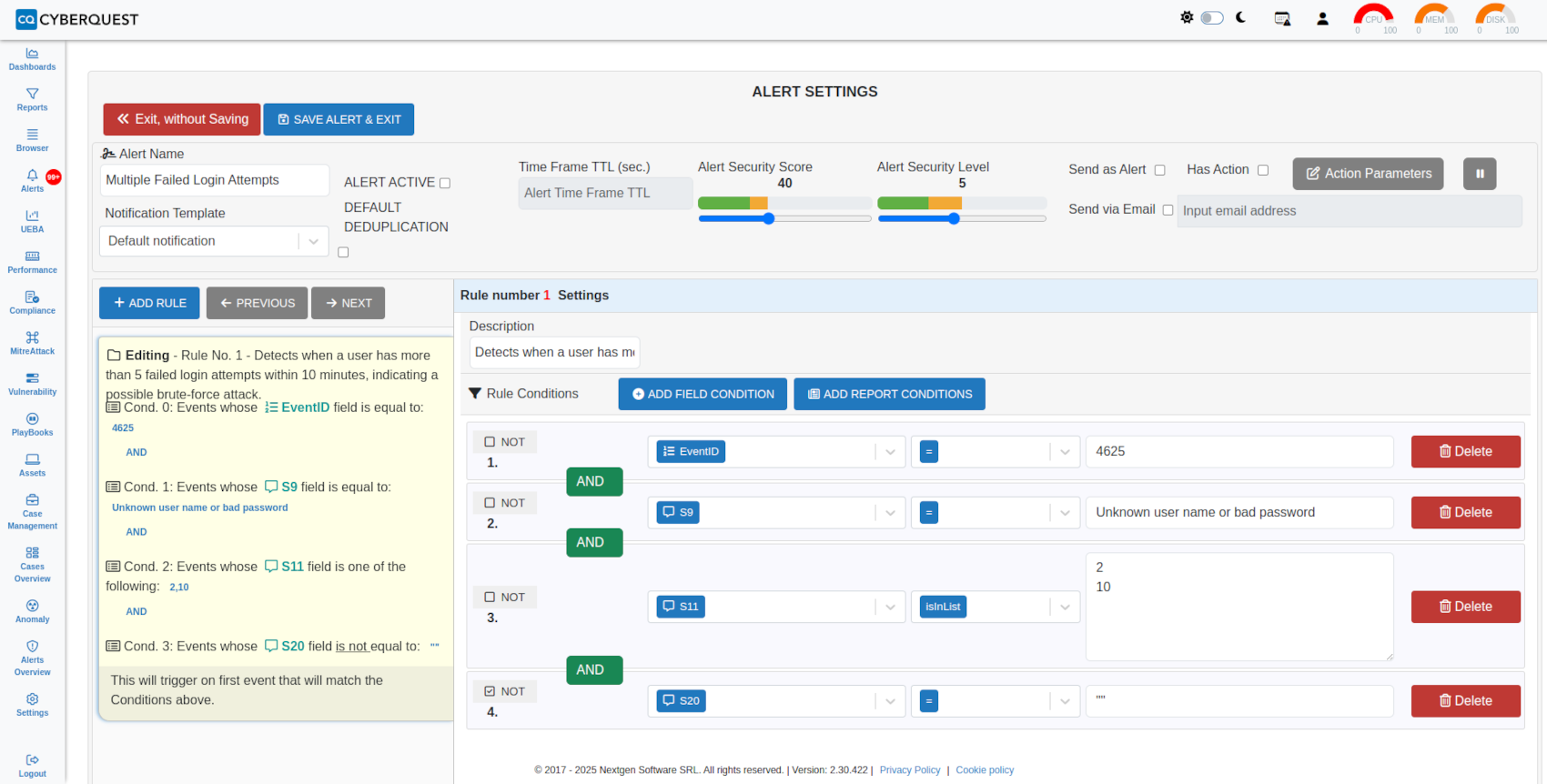Check the Send via Email checkbox
The width and height of the screenshot is (1547, 784).
[x=1168, y=210]
